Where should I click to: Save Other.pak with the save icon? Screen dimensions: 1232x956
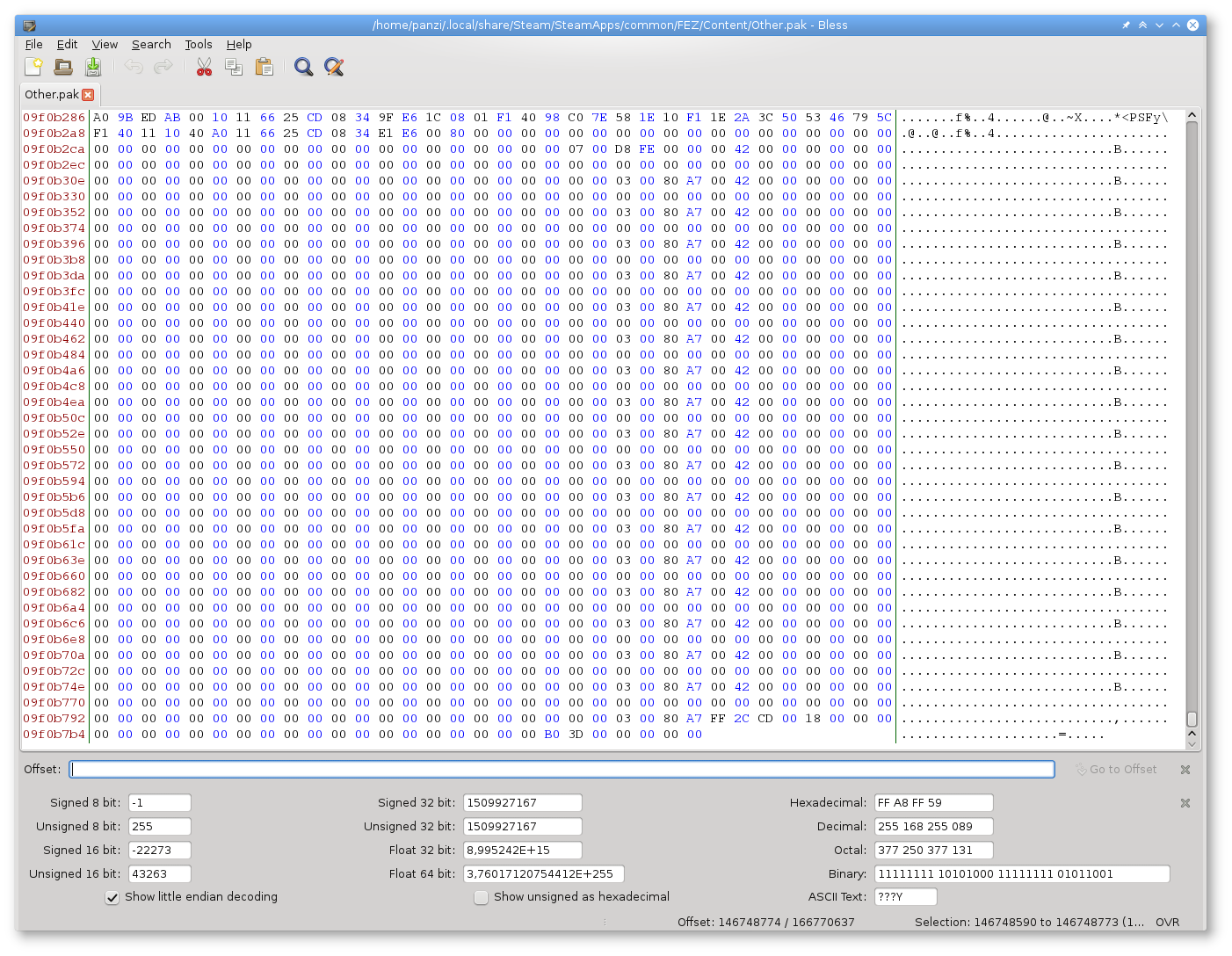92,66
